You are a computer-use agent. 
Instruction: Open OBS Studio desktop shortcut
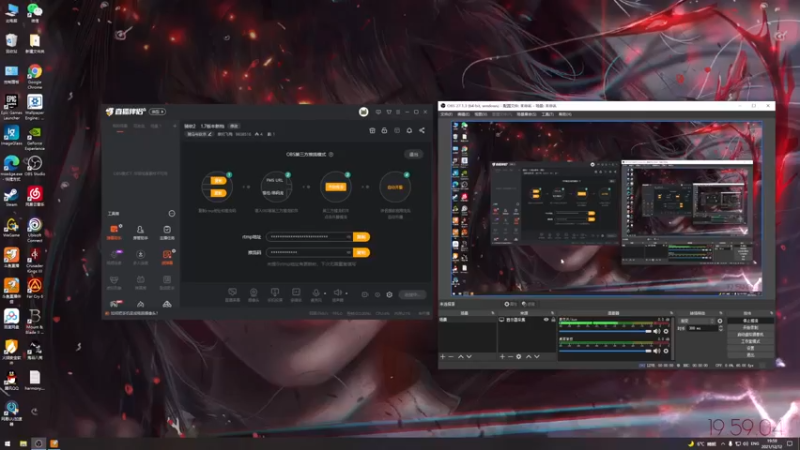35,166
